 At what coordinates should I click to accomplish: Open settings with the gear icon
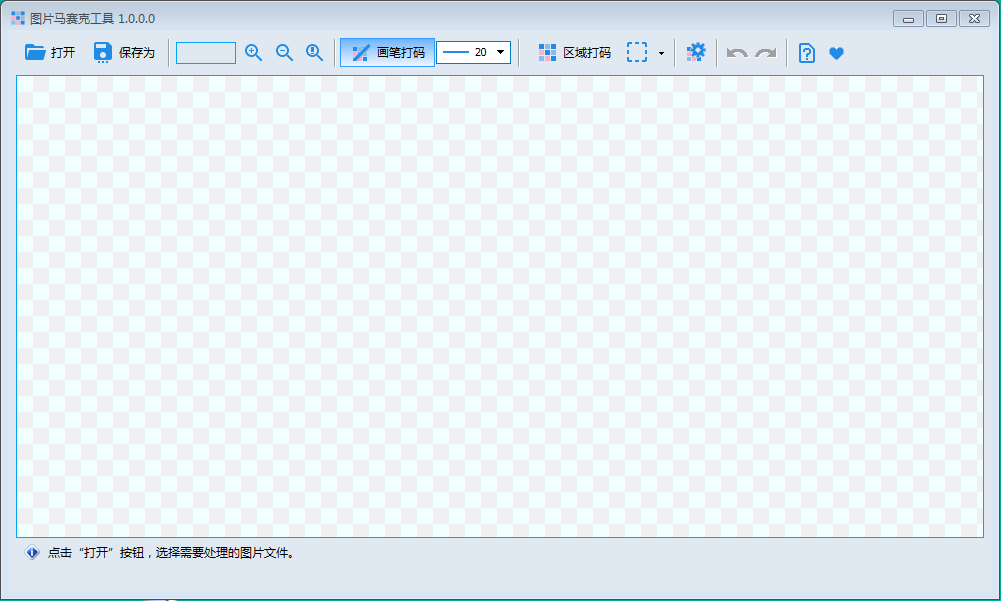point(696,52)
